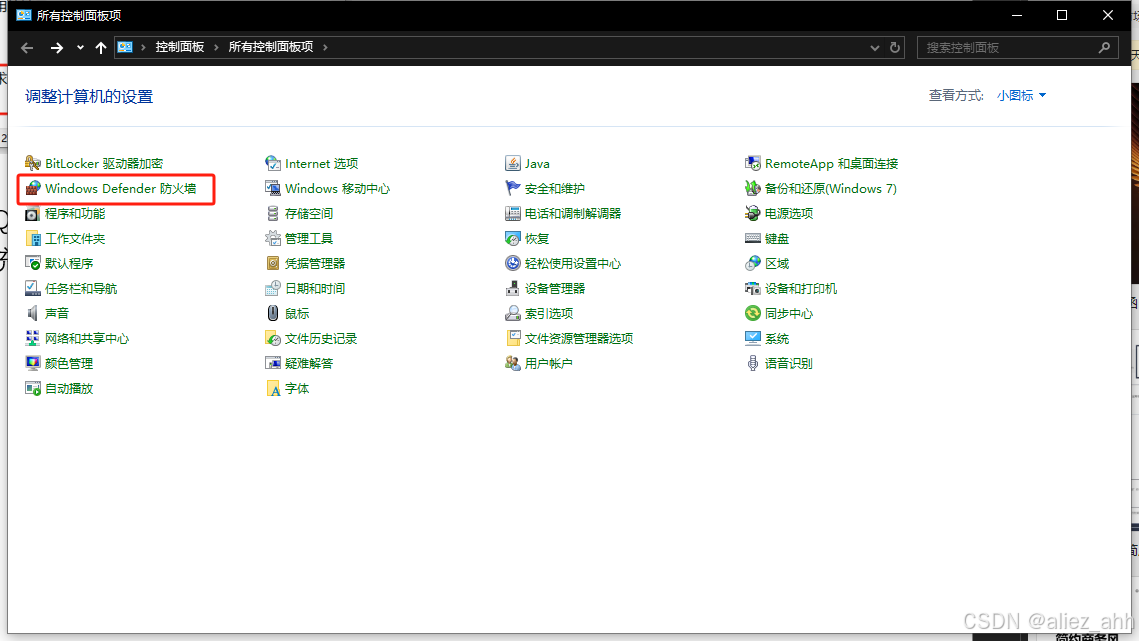Viewport: 1139px width, 641px height.
Task: Click the 同步中心 green sync icon
Action: (x=753, y=313)
